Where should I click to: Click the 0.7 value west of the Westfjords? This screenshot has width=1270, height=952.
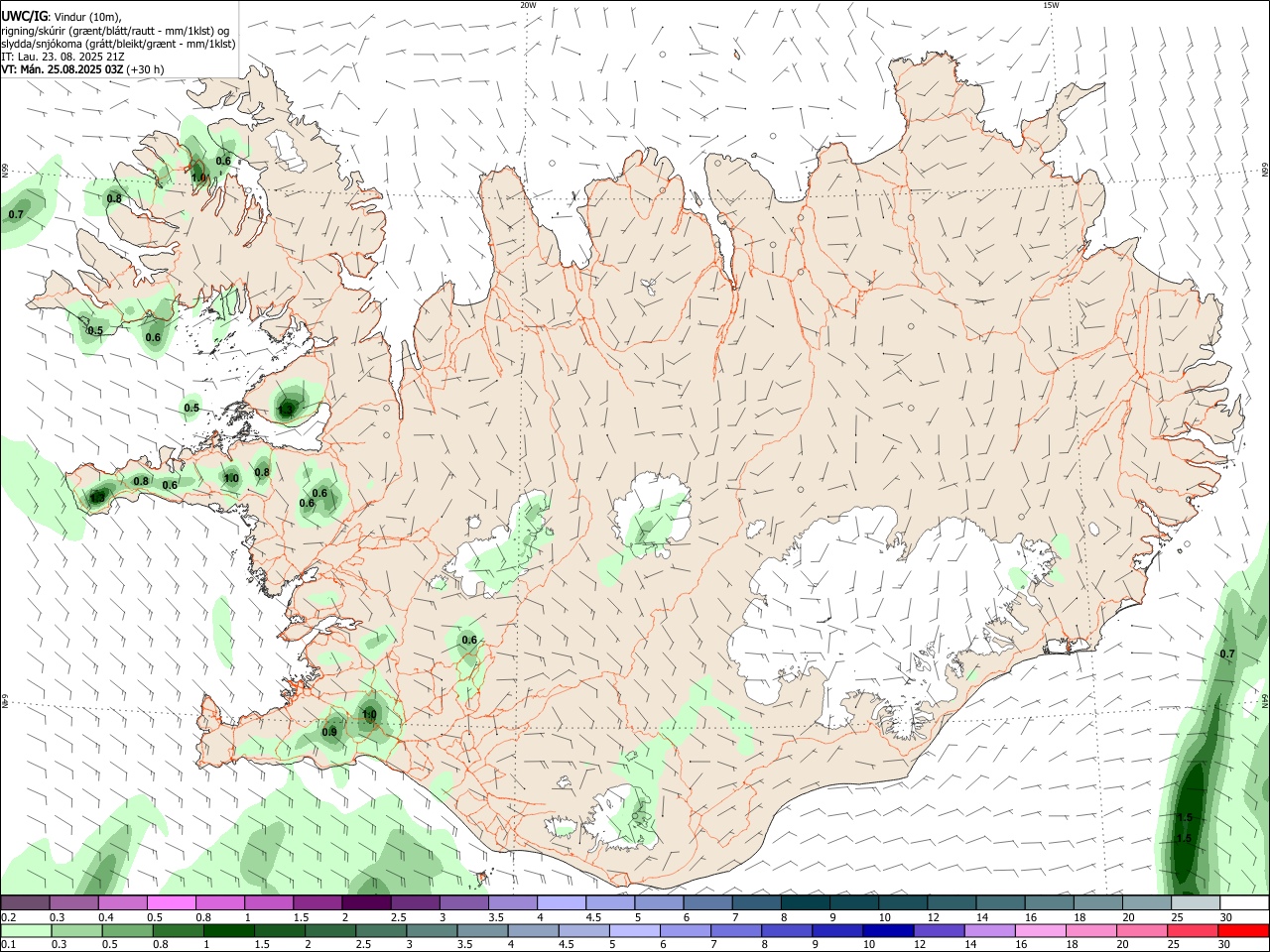click(16, 214)
